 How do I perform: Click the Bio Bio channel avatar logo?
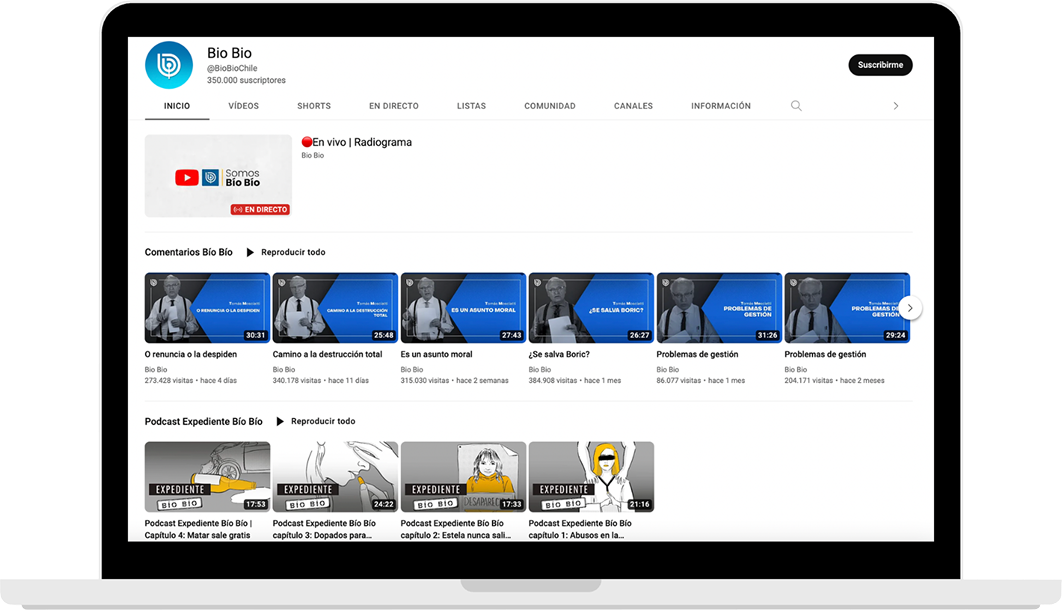[169, 65]
